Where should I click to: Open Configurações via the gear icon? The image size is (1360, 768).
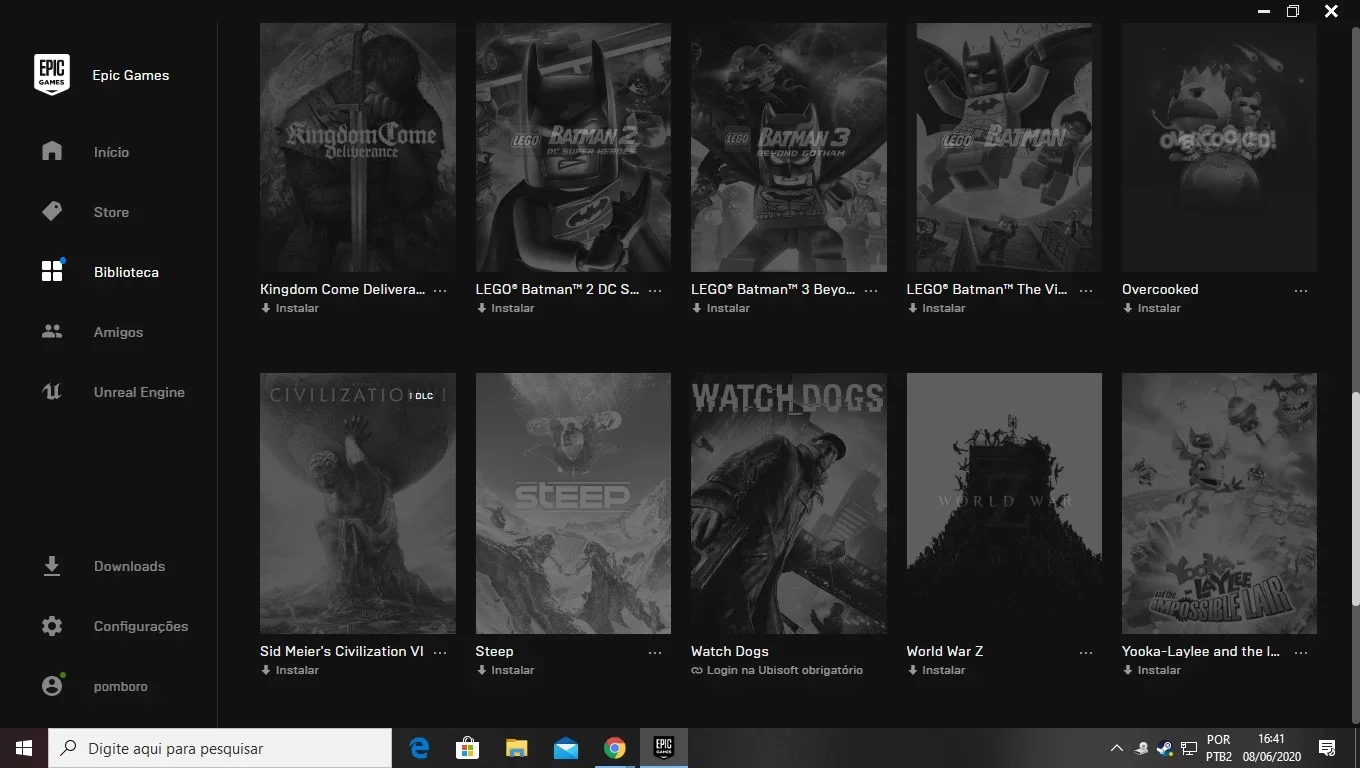coord(52,626)
